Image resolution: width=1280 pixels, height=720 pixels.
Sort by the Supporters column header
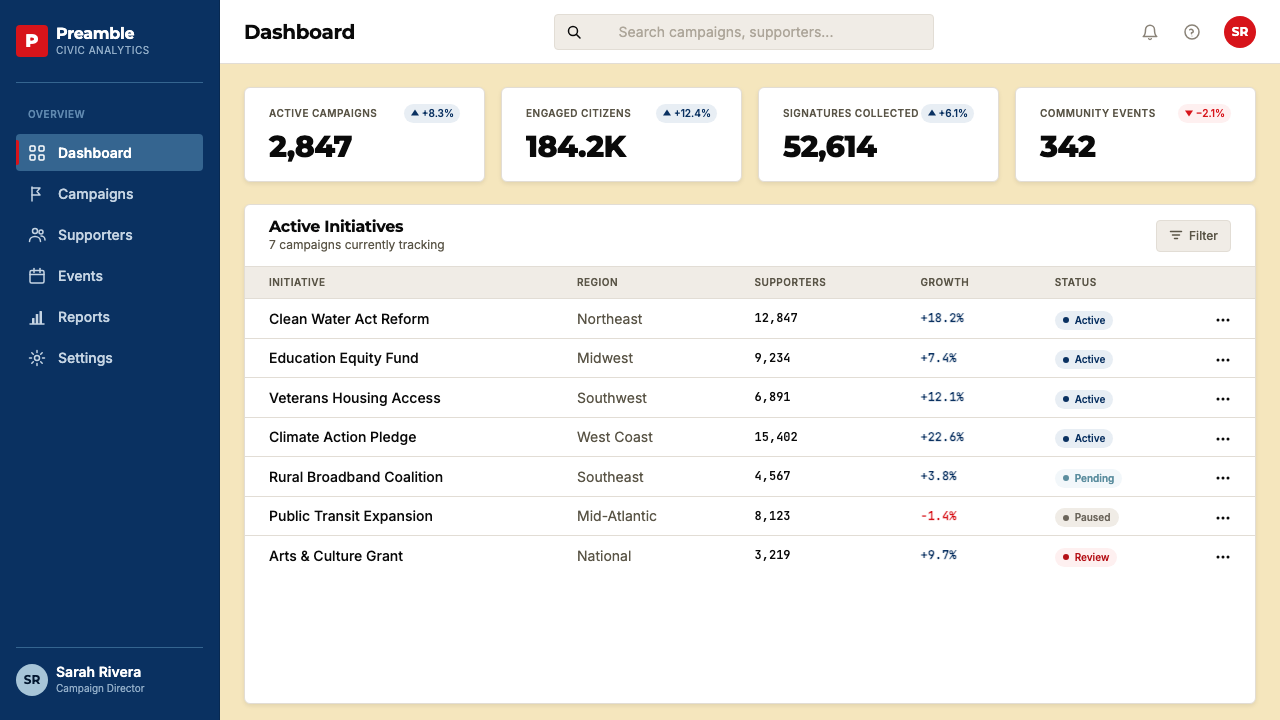point(790,282)
